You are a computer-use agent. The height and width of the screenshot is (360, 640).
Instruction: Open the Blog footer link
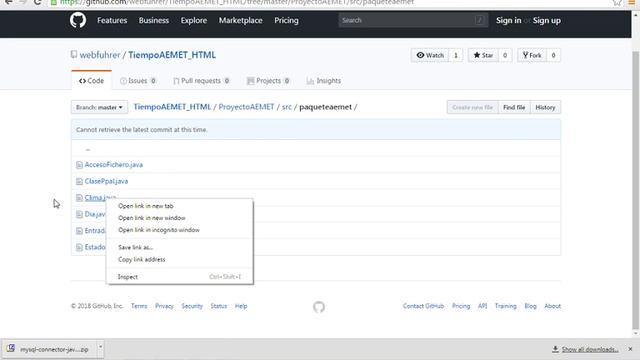click(530, 306)
